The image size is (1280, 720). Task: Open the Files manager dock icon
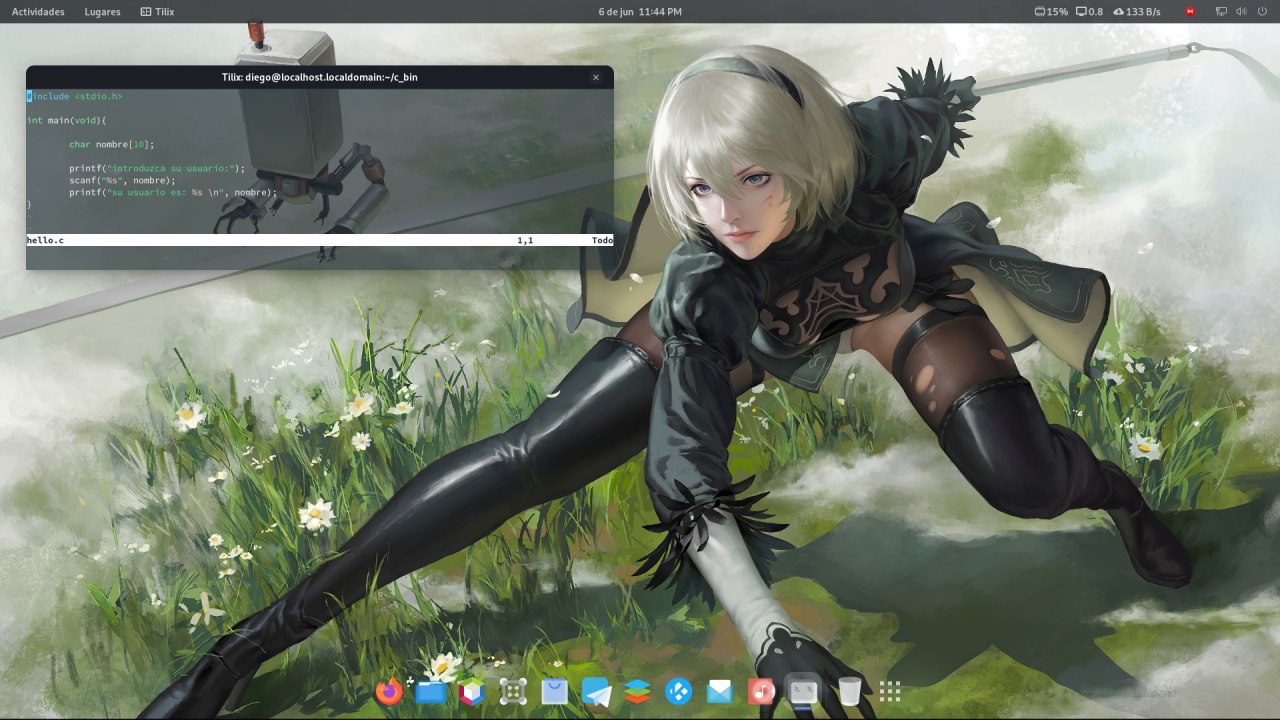(x=430, y=691)
